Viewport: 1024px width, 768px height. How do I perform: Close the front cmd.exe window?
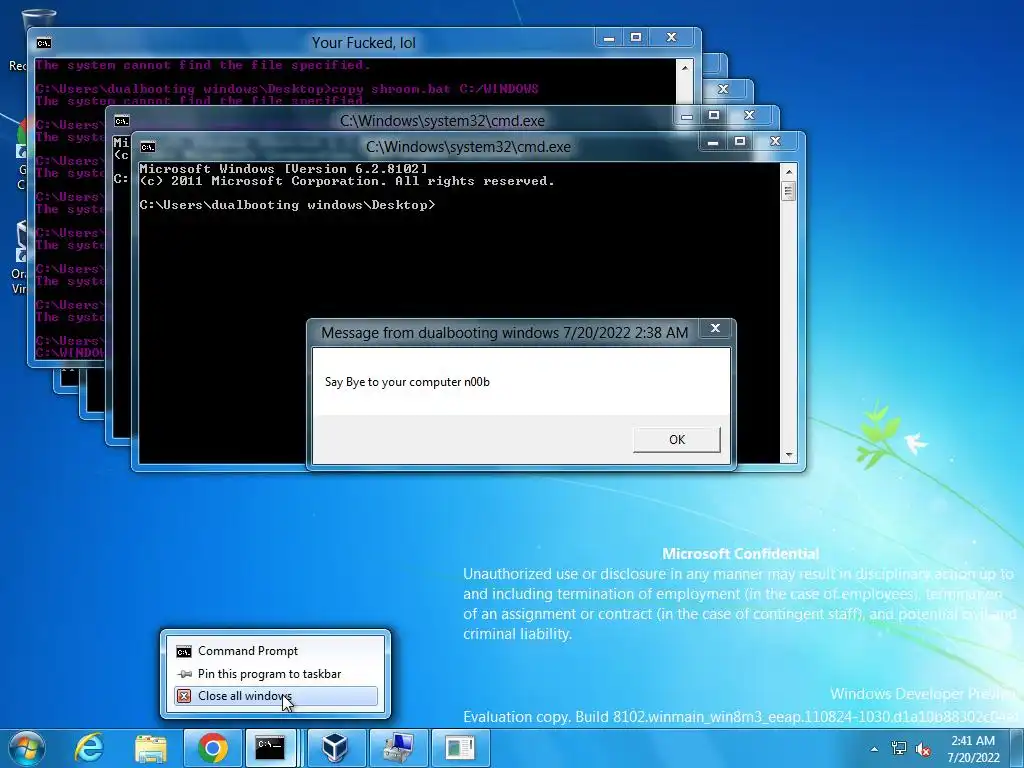coord(775,142)
